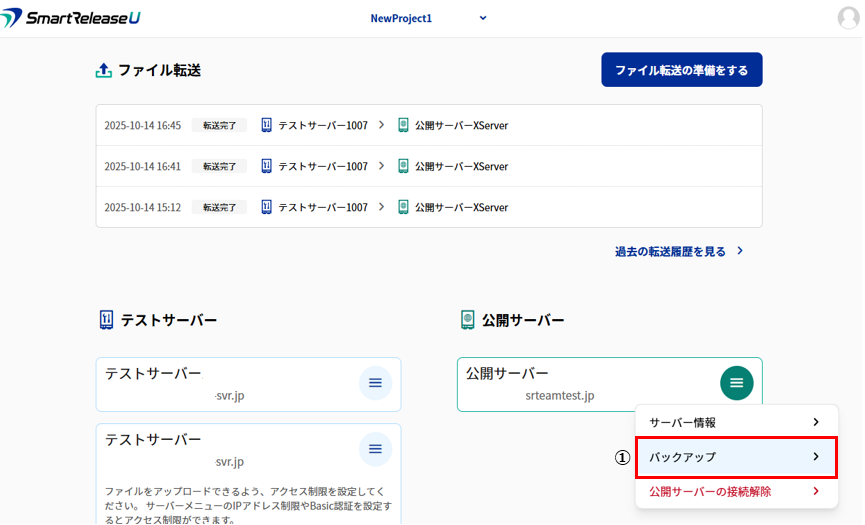Image resolution: width=865 pixels, height=525 pixels.
Task: Open the second test server hamburger menu
Action: coord(375,449)
